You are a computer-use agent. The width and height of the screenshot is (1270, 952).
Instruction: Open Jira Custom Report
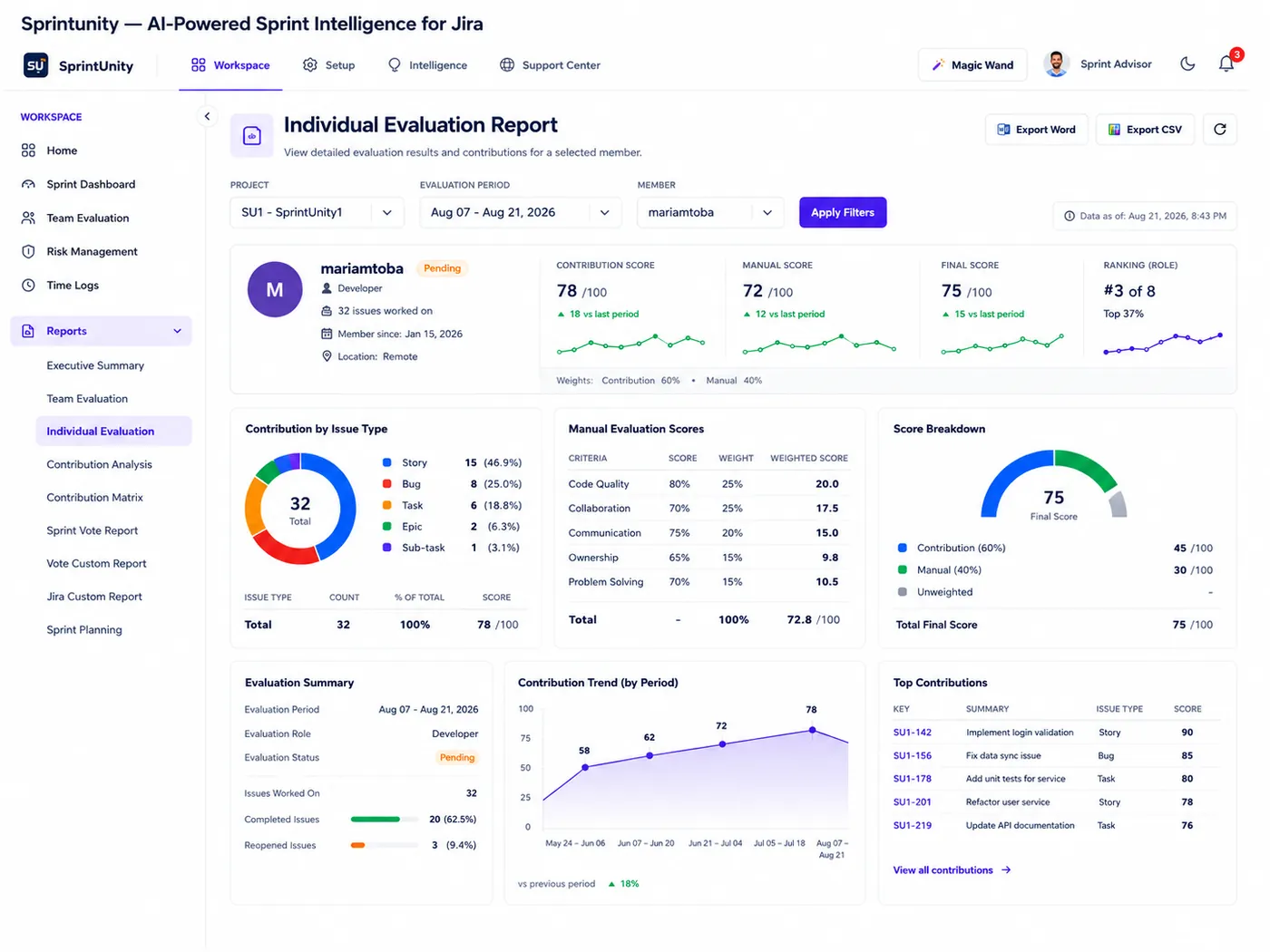pos(94,597)
